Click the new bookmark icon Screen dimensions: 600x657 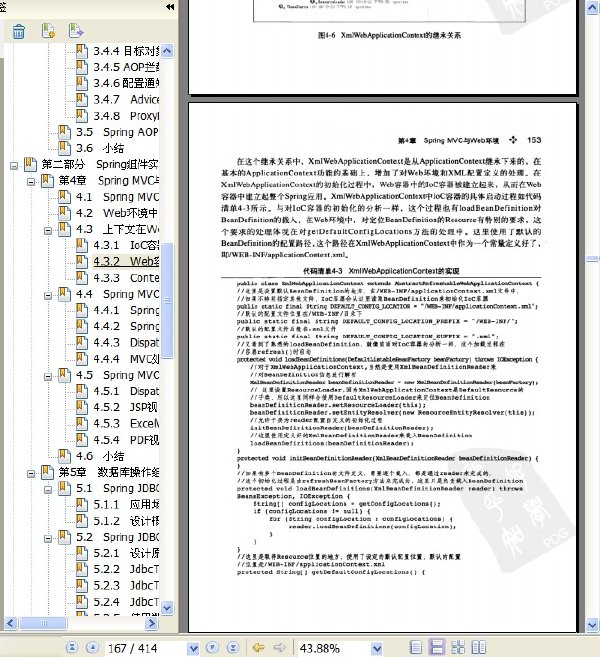click(48, 31)
